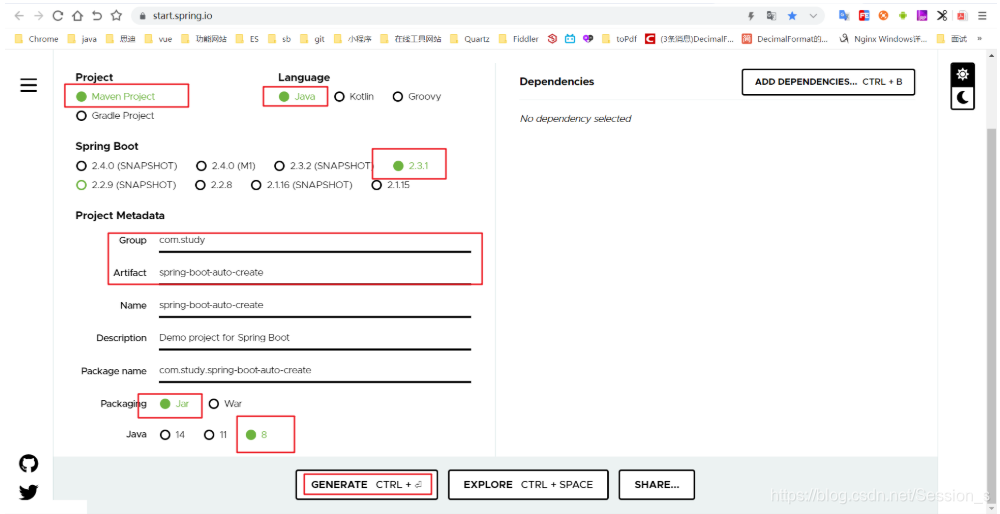Click the purple heart bookmark icon
The width and height of the screenshot is (1000, 514).
pos(587,39)
